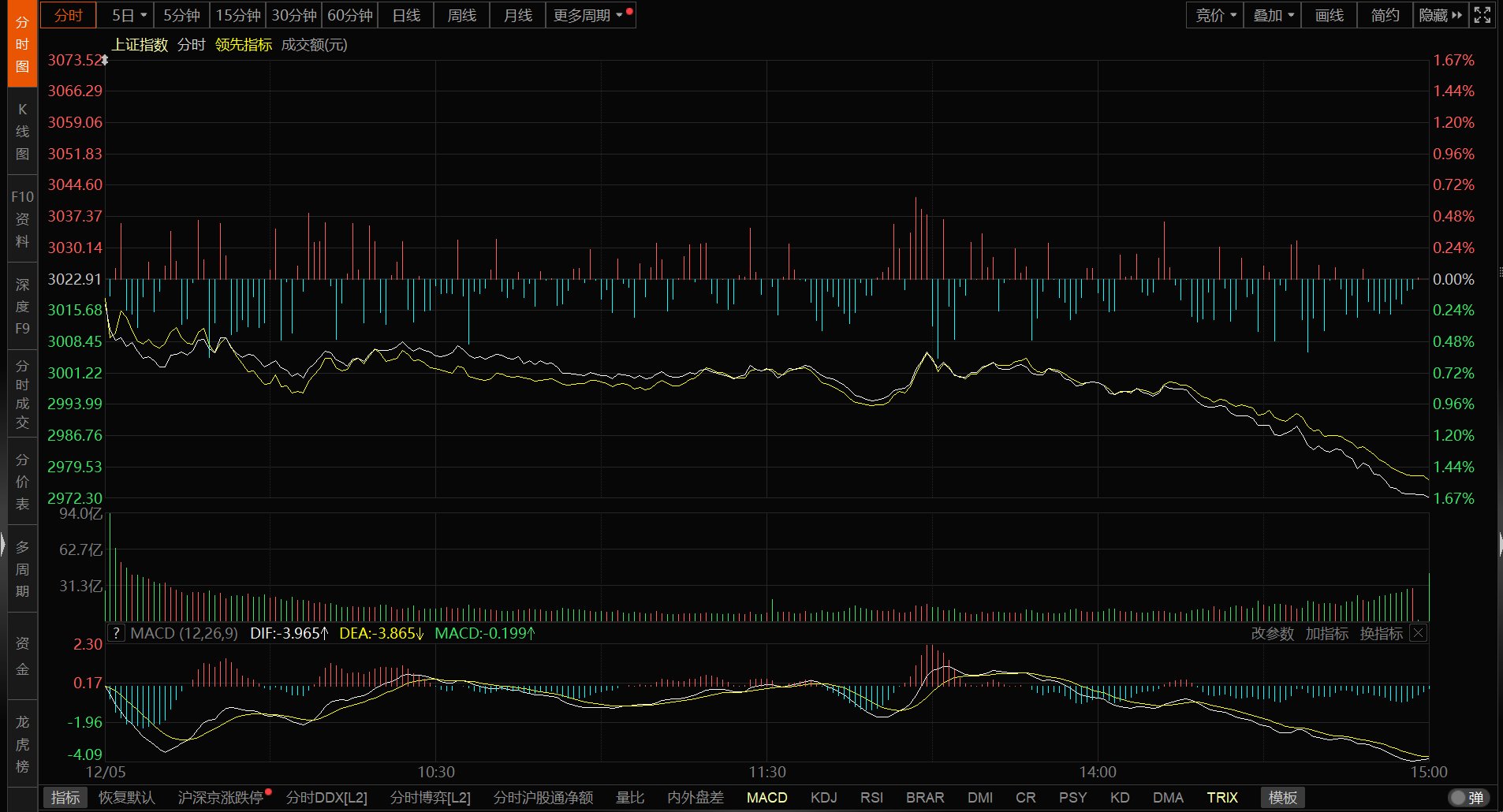This screenshot has width=1503, height=812.
Task: Click 领先指标 label in chart header
Action: (x=244, y=45)
